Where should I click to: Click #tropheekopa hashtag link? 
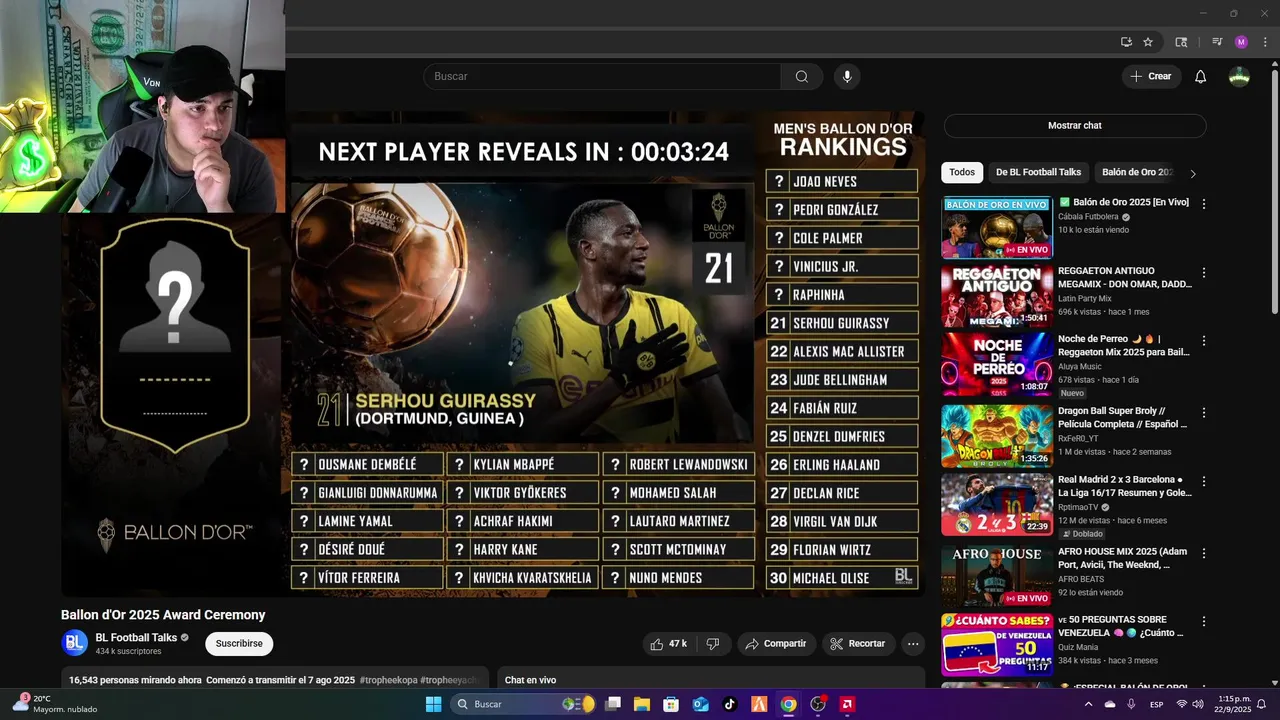[x=389, y=680]
